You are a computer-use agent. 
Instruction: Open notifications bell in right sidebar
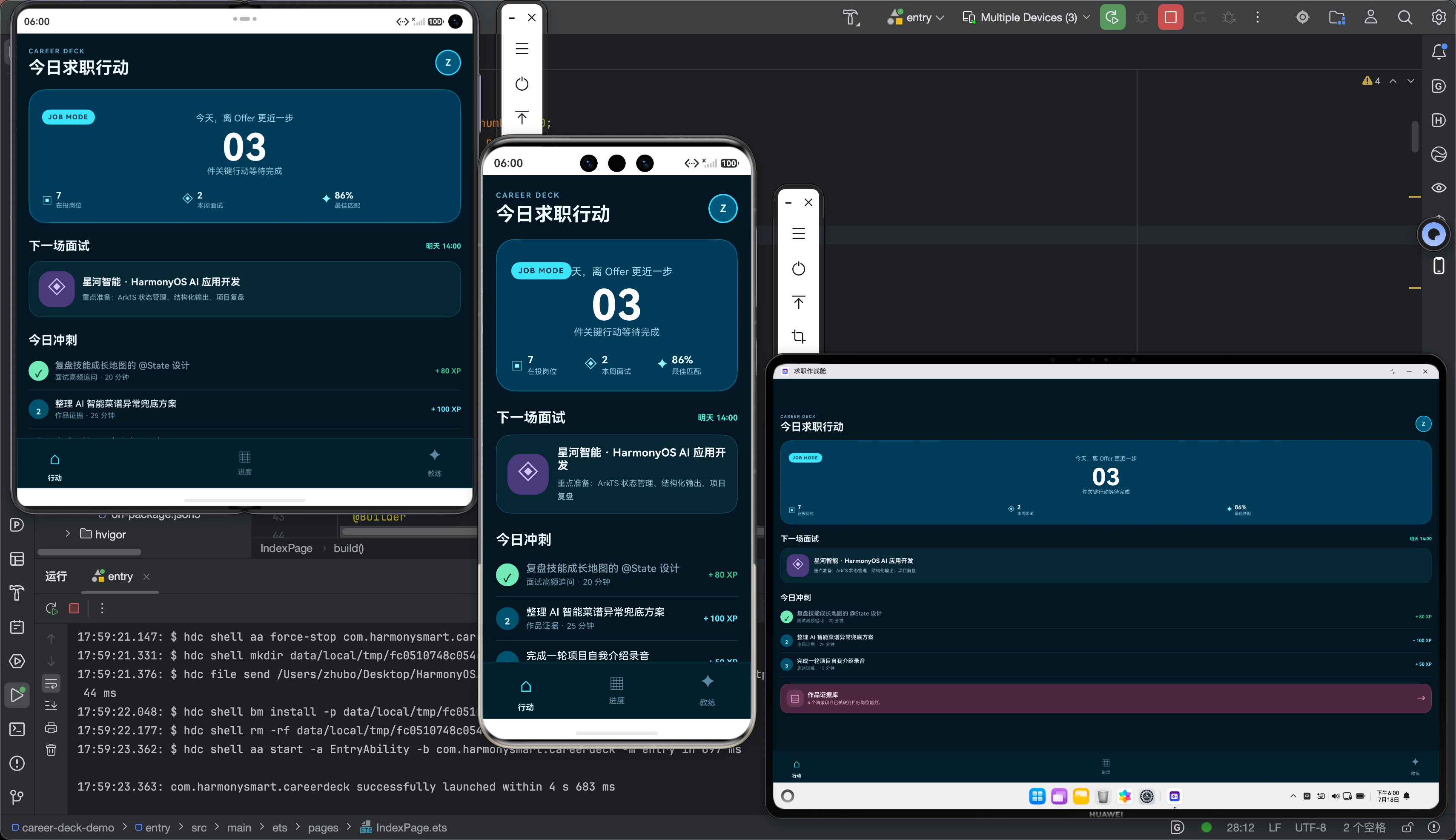[x=1439, y=52]
